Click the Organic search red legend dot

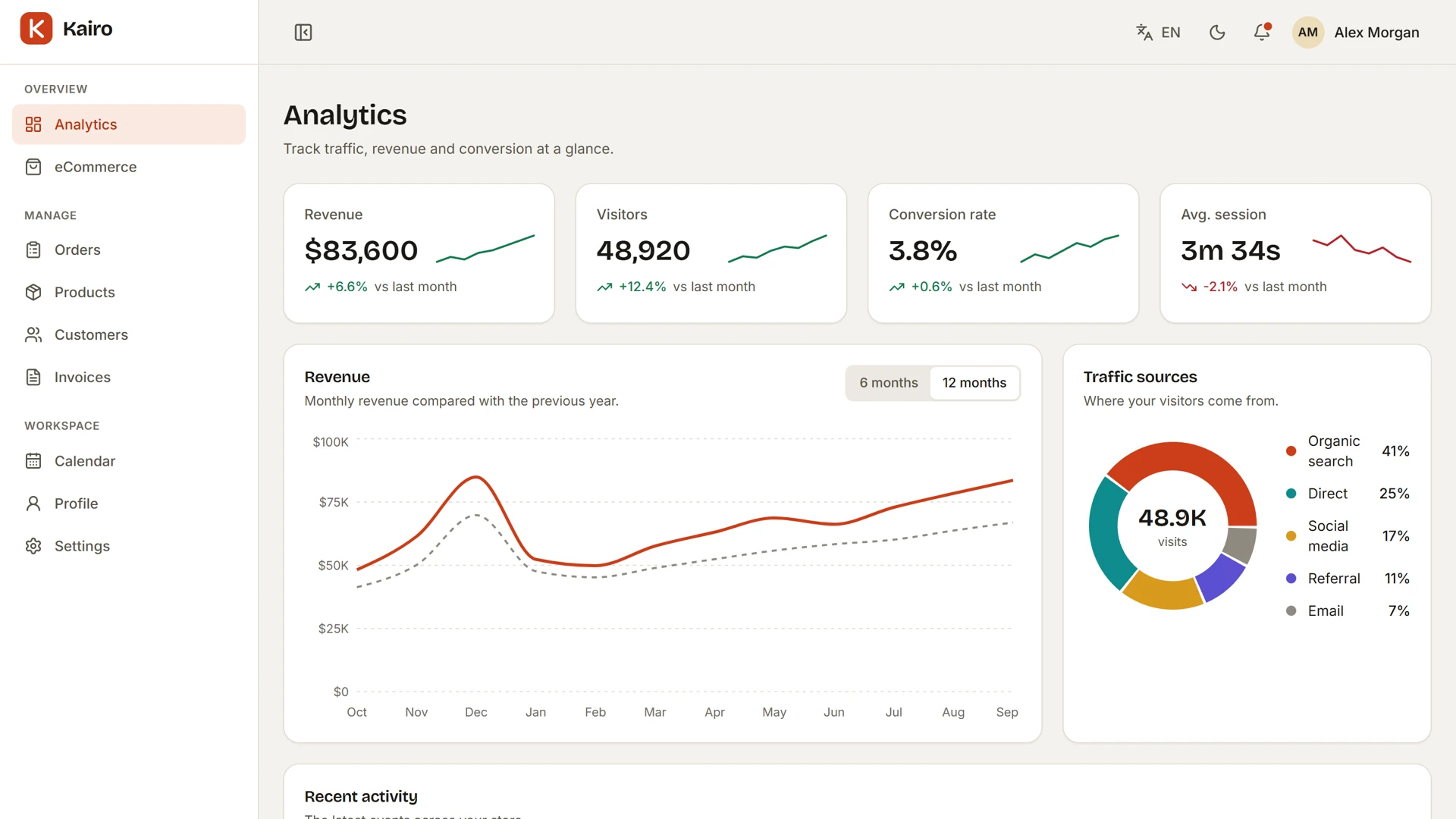1291,451
